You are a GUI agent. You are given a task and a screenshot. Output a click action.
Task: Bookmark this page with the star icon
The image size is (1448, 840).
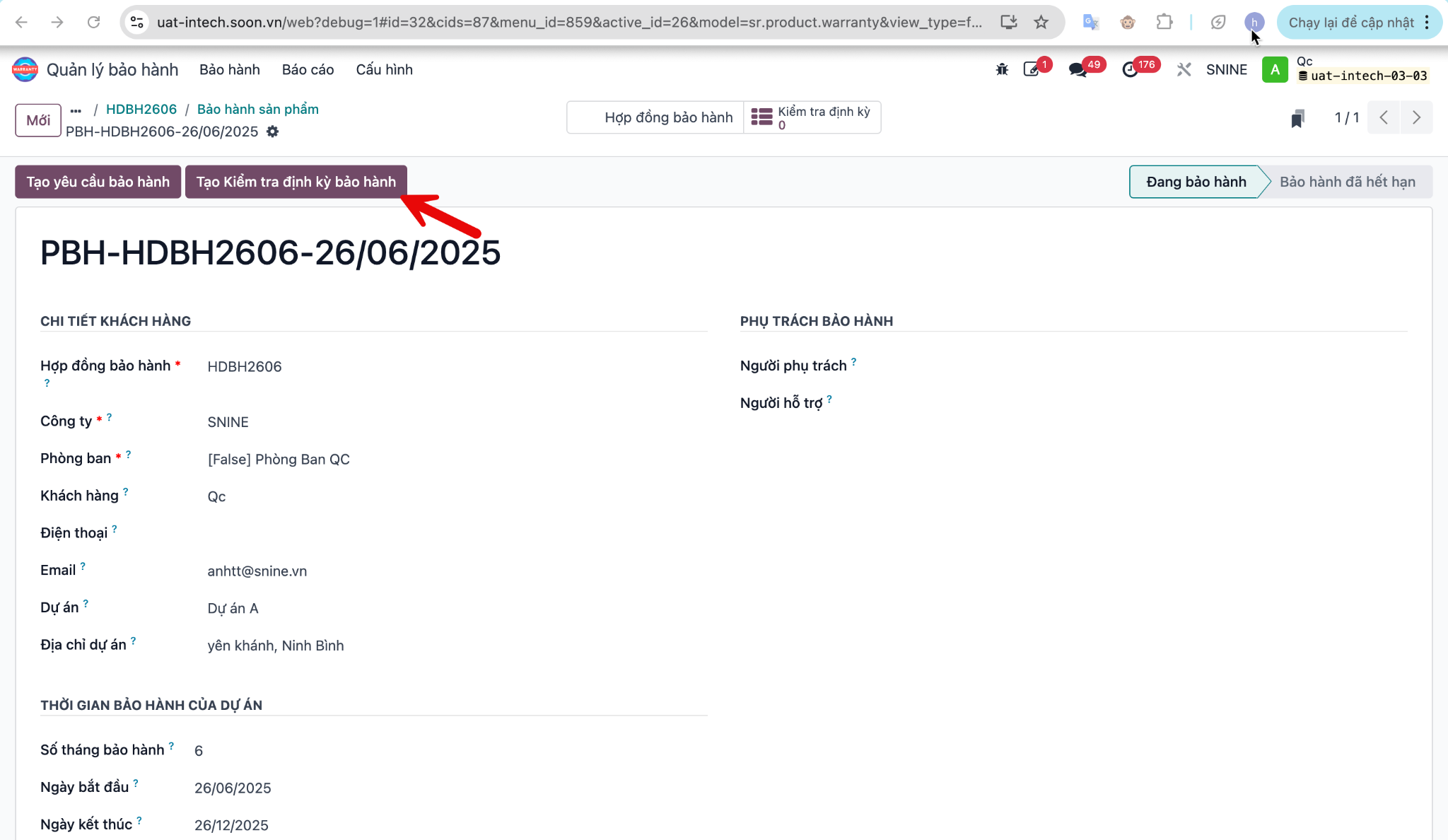click(1041, 23)
